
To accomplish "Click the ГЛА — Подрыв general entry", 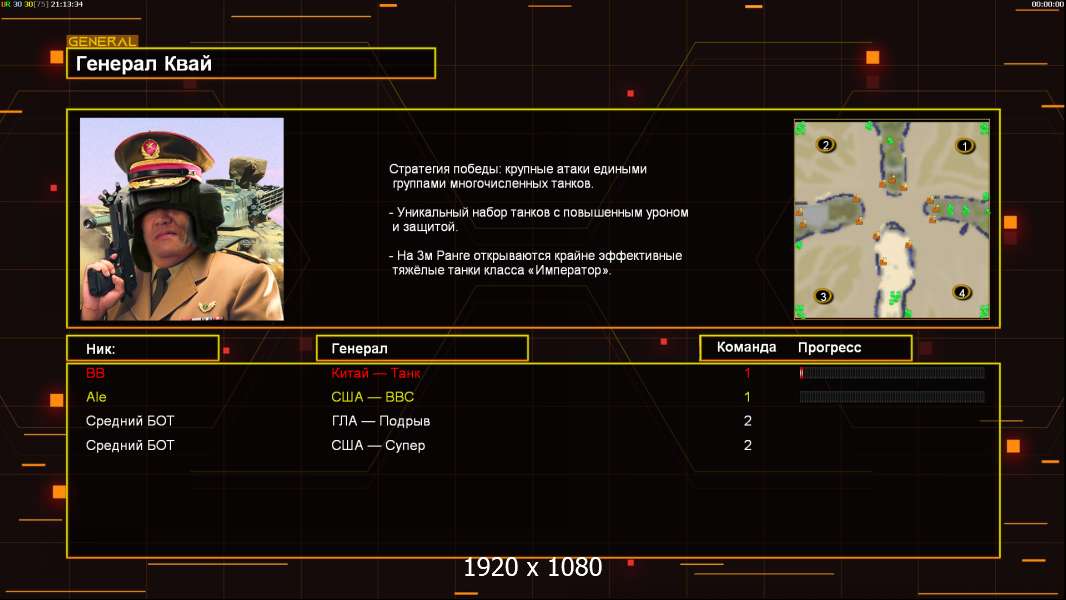I will point(381,421).
